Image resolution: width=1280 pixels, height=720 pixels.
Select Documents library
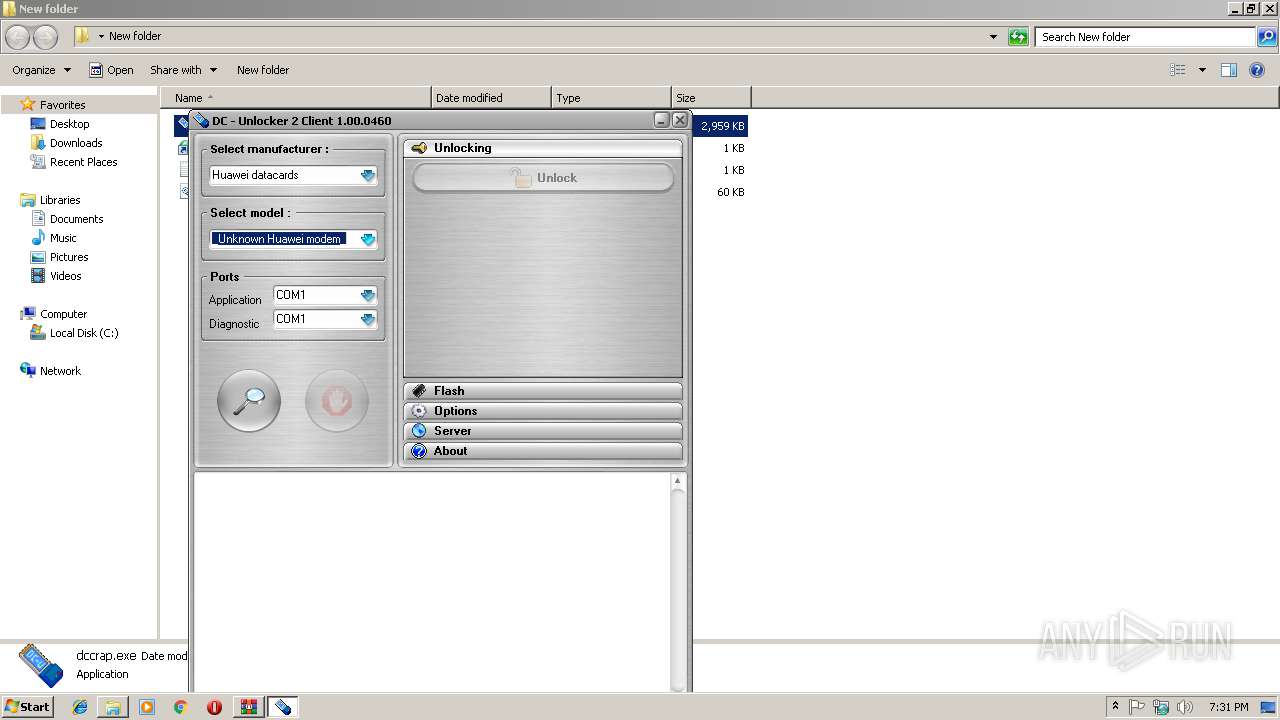click(x=76, y=219)
